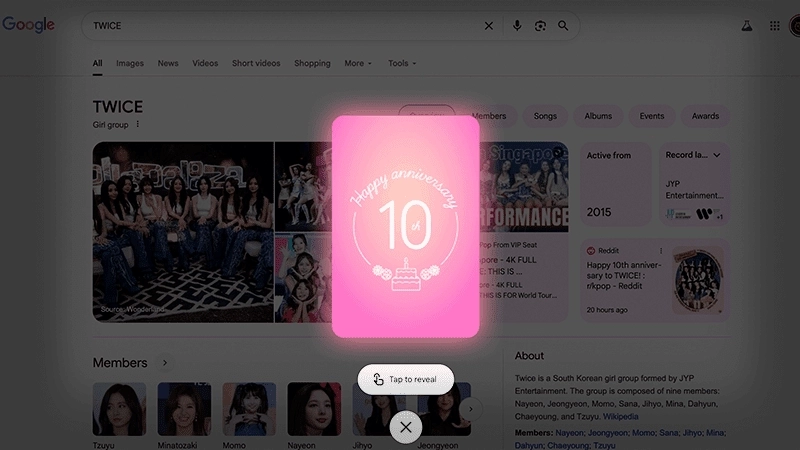Click the TWICE search input field
This screenshot has height=450, width=800.
pos(280,26)
